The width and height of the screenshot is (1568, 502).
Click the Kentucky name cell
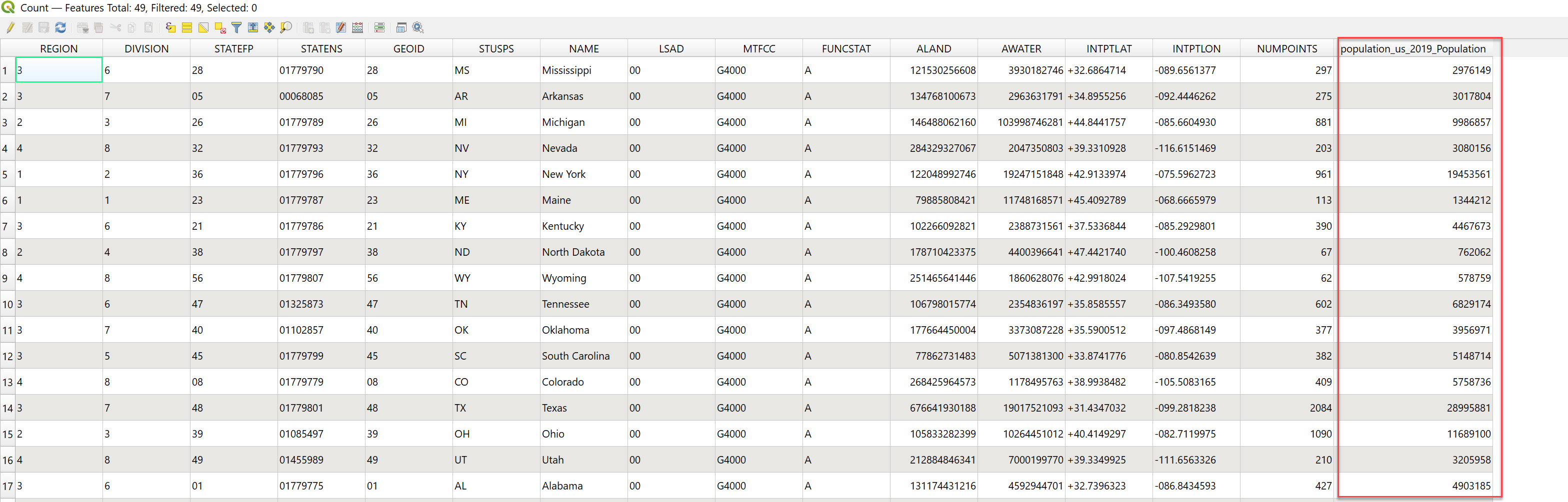pos(583,226)
